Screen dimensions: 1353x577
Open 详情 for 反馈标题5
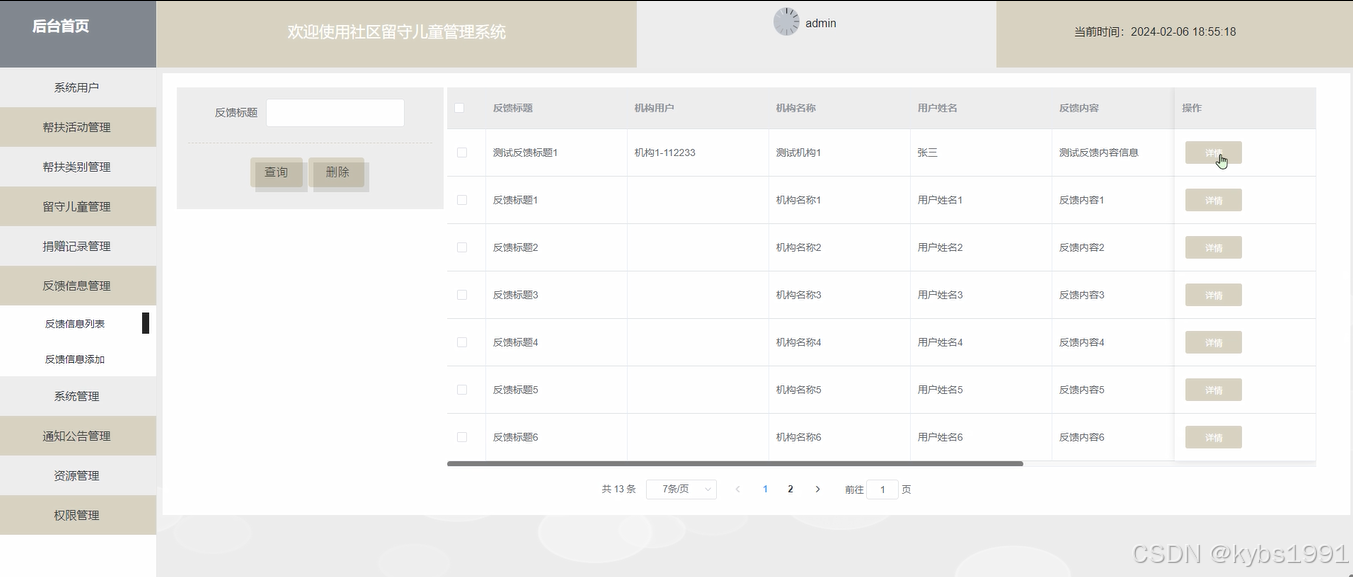click(x=1213, y=390)
